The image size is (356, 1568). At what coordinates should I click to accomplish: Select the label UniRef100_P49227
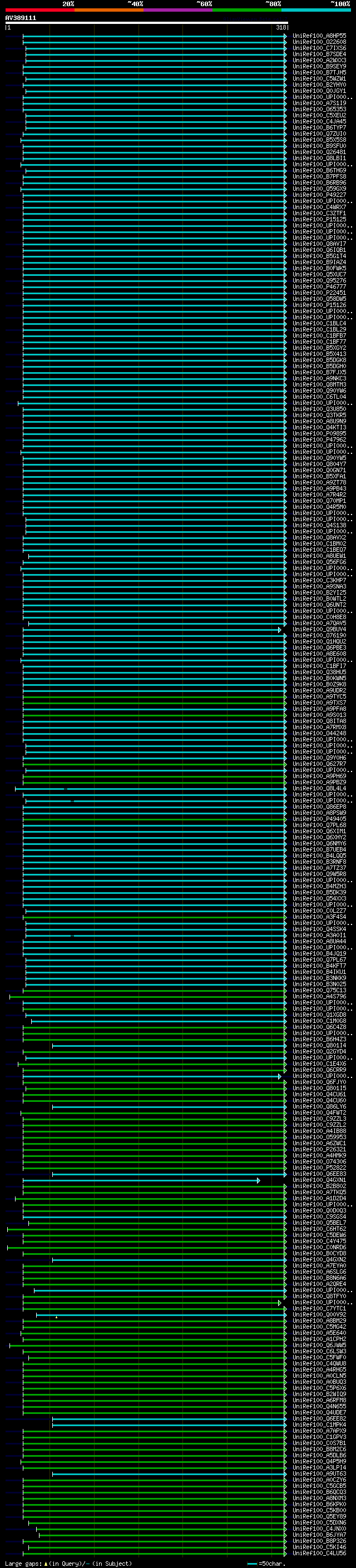(x=319, y=195)
